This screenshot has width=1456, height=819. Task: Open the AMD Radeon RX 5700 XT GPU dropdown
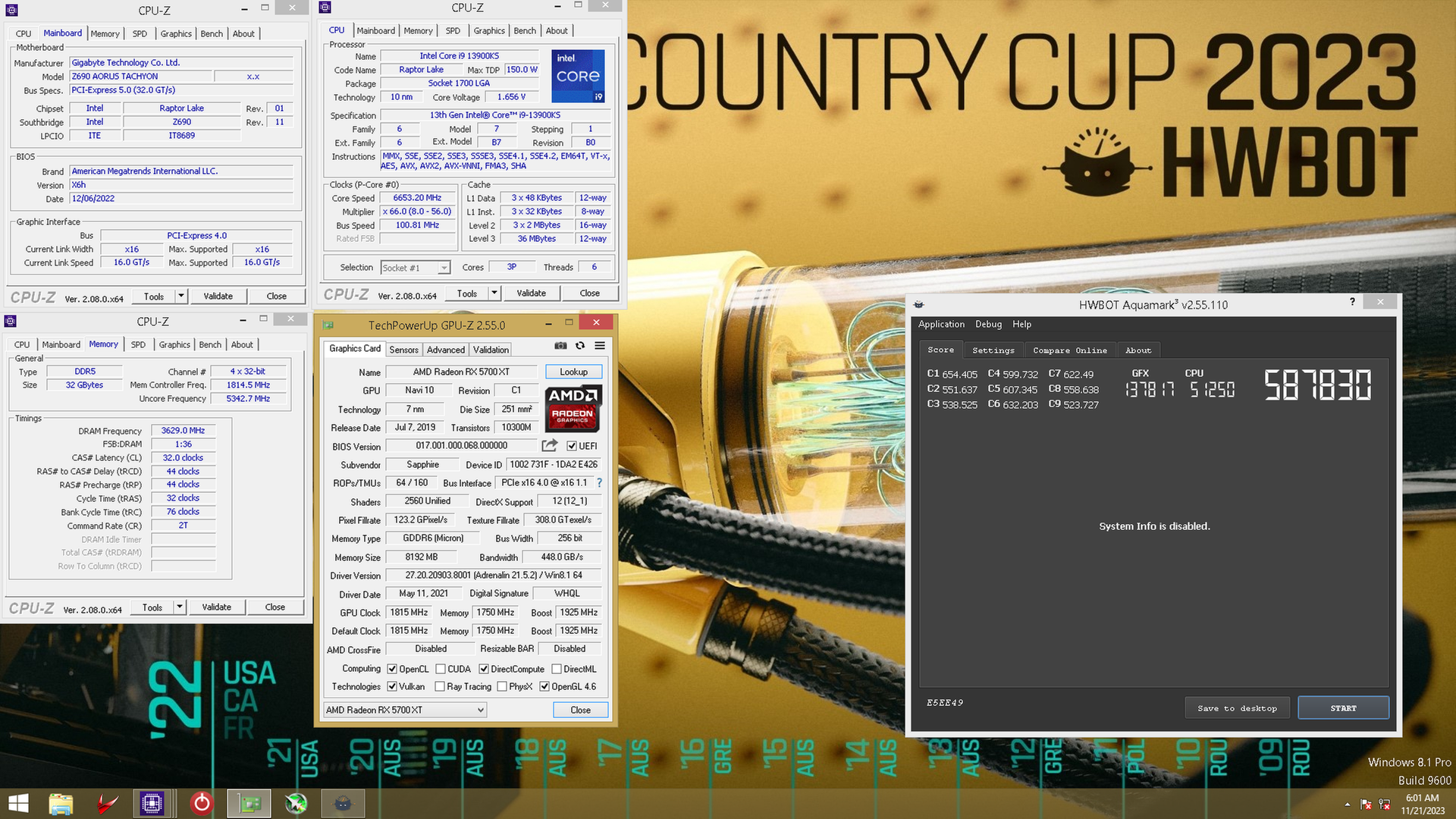[405, 710]
